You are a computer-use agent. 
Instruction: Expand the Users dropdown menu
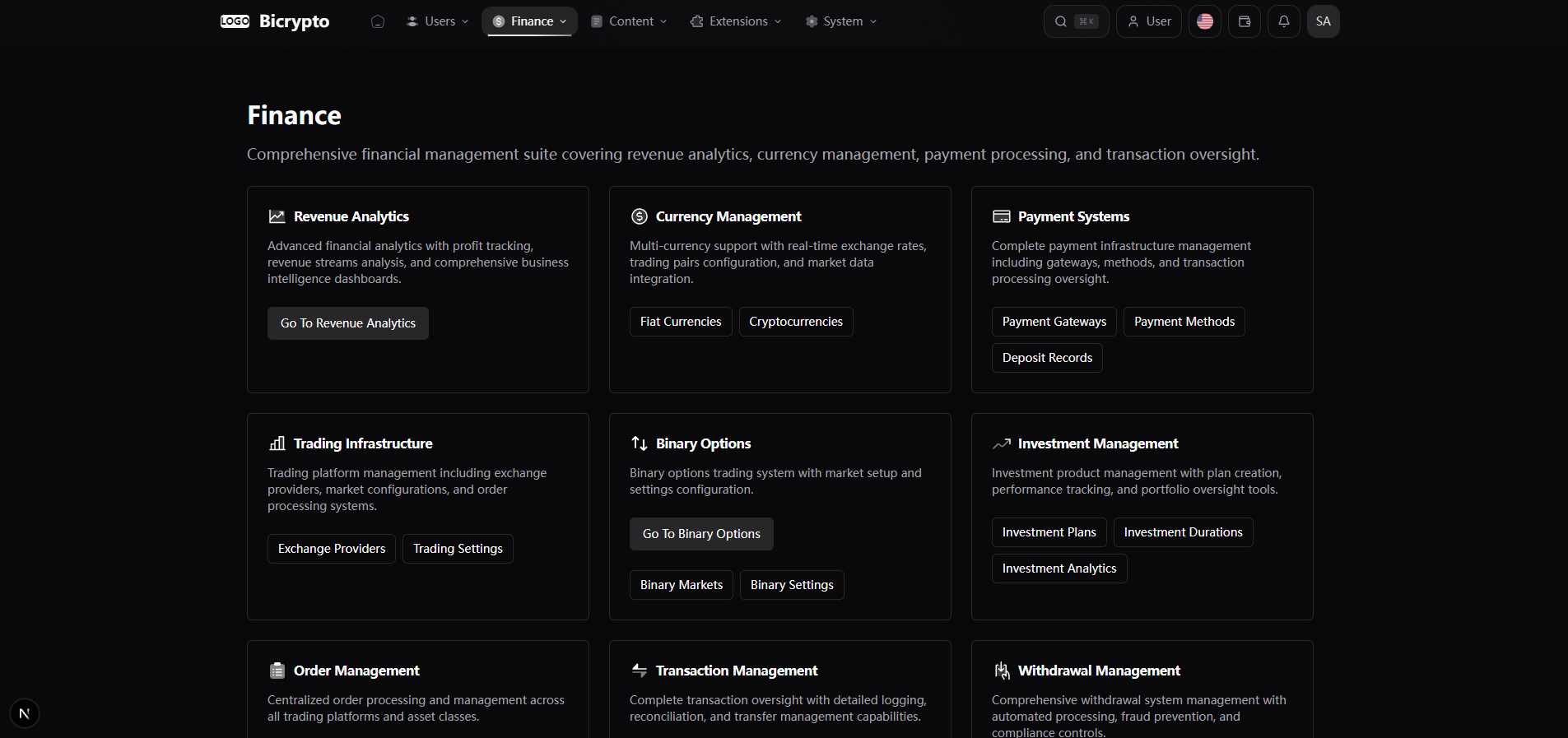(437, 21)
